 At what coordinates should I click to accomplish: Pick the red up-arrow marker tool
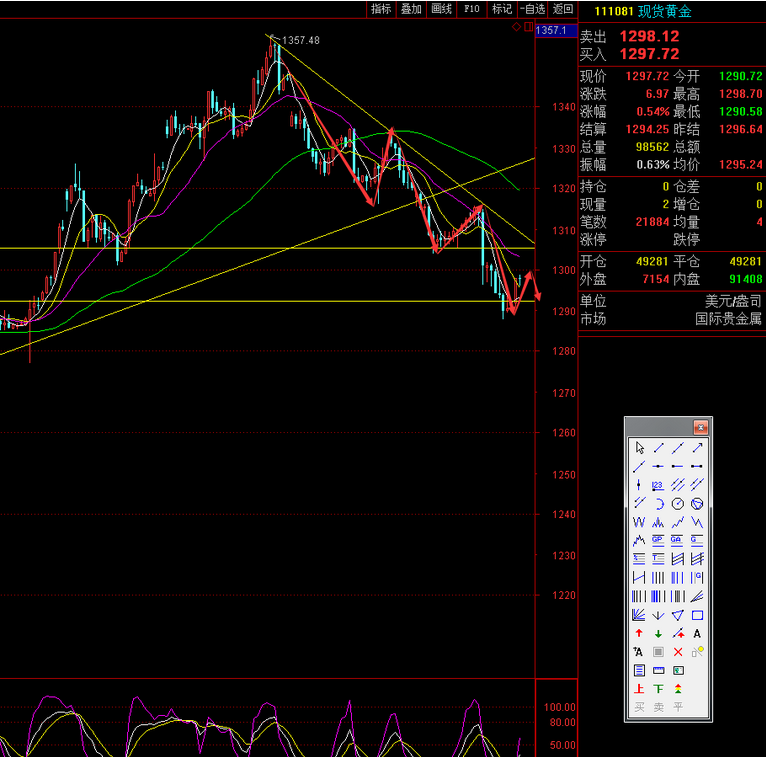coord(639,633)
